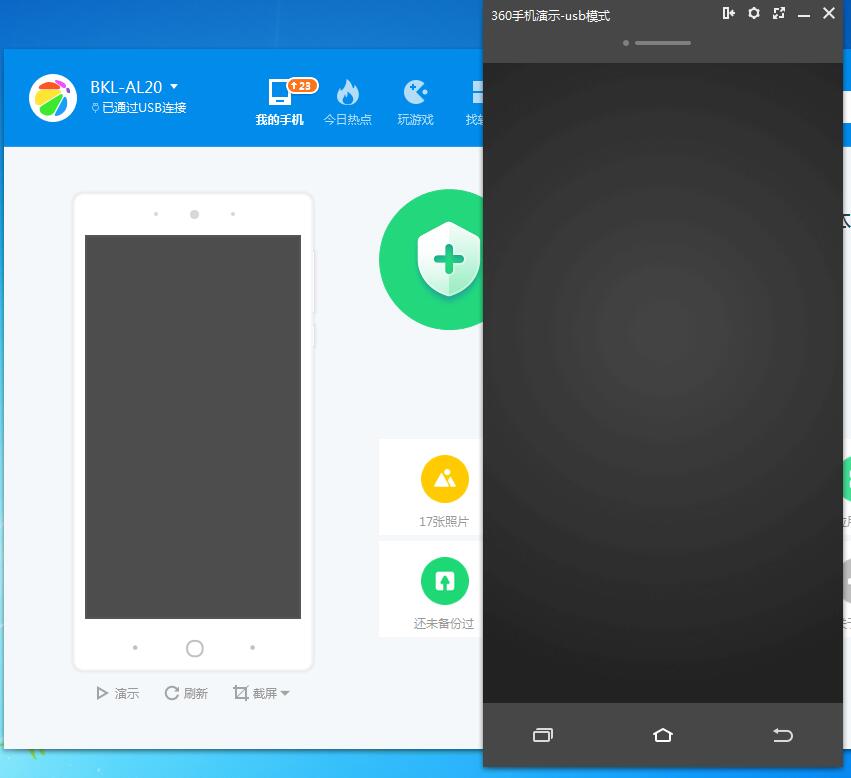Start phone demo with 演示 button
This screenshot has height=778, width=851.
[117, 693]
